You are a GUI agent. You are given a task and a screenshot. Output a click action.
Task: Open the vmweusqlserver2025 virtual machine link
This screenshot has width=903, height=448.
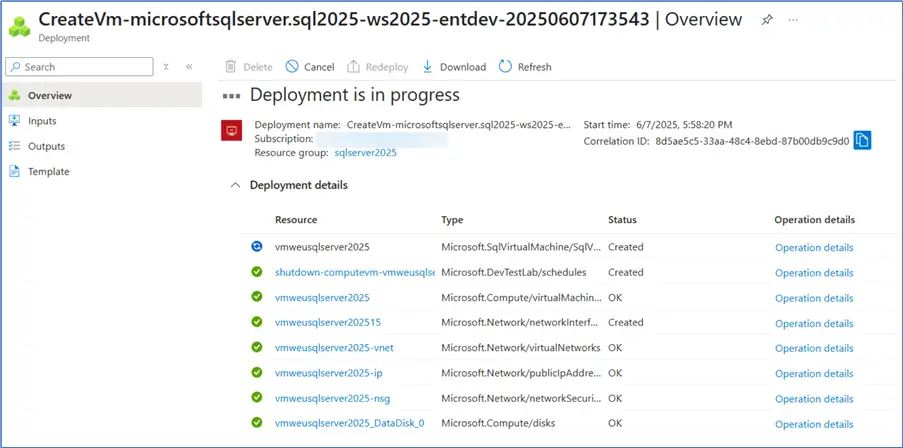(x=322, y=298)
